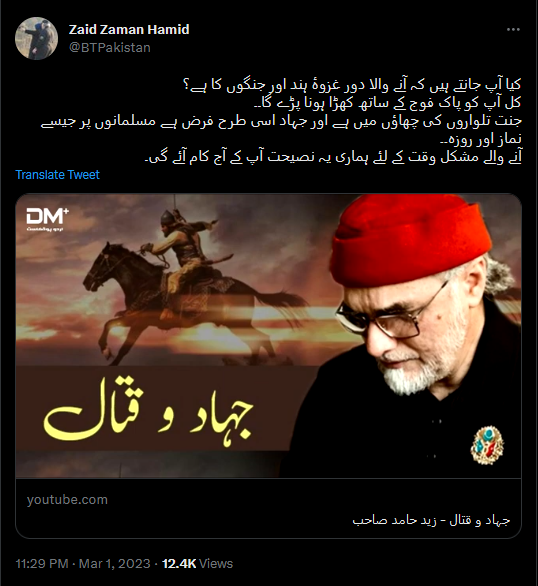538x586 pixels.
Task: Select the Translate Tweet link
Action: coord(58,175)
